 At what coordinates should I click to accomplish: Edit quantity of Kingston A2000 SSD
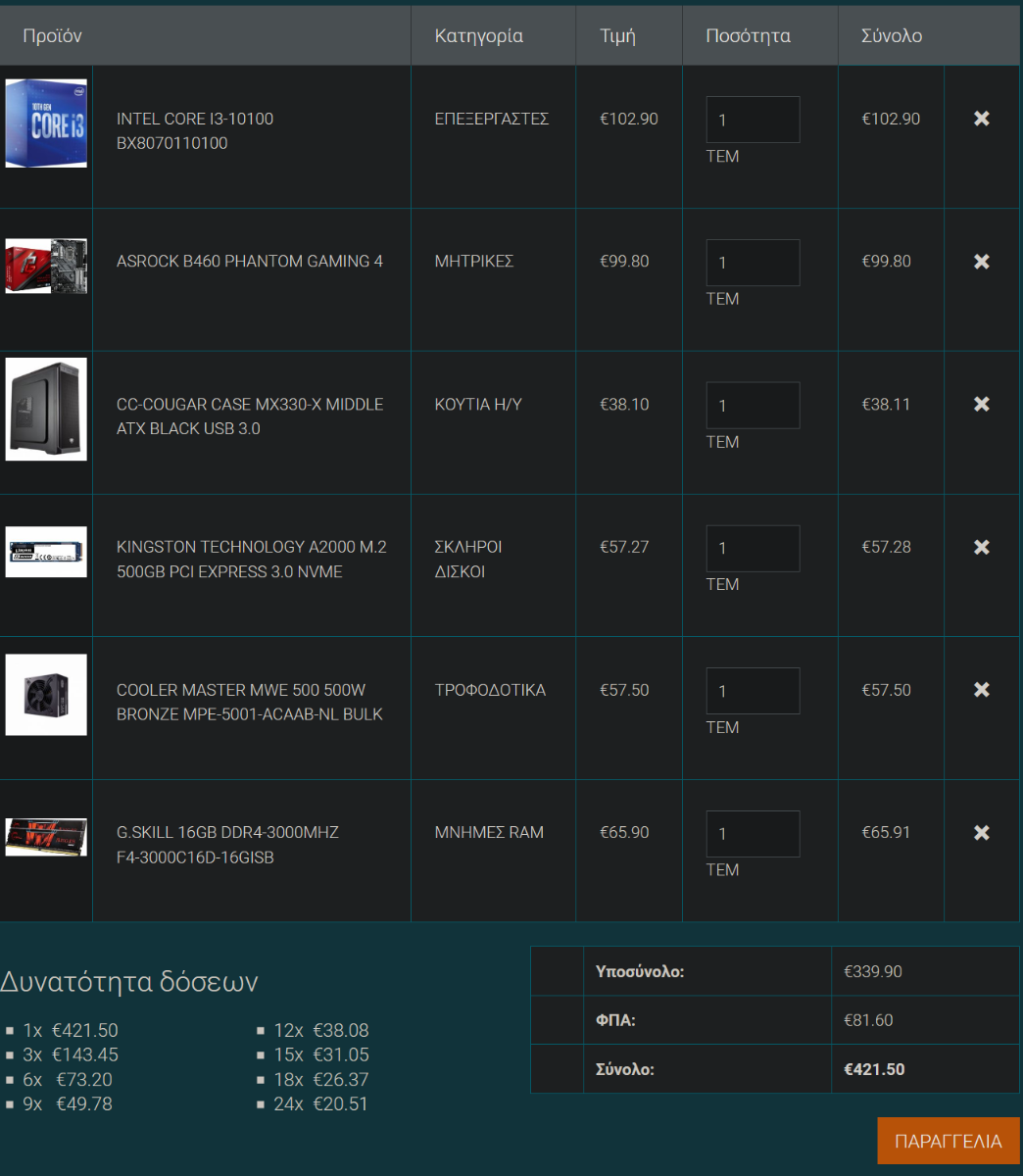coord(753,548)
